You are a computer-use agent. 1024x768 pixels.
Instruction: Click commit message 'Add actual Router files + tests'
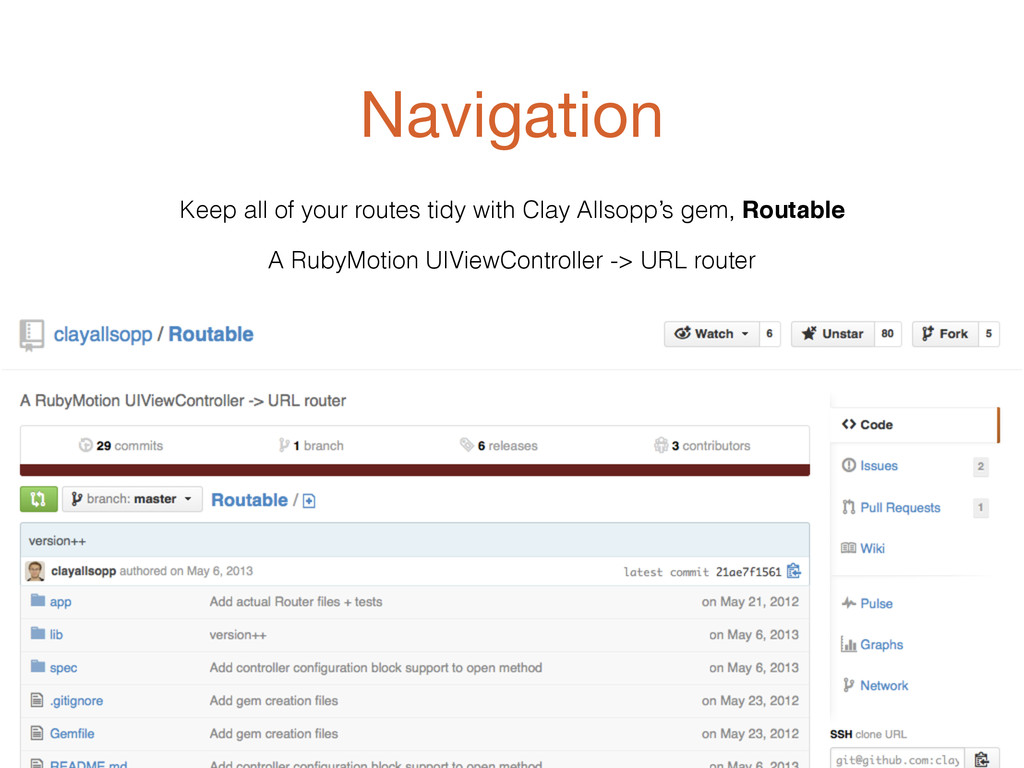tap(296, 601)
